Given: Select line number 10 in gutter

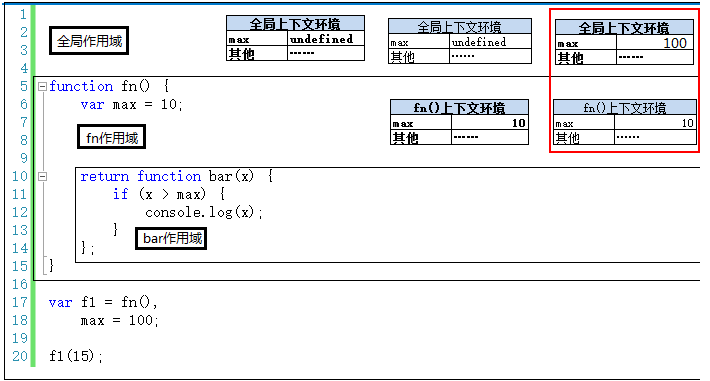Looking at the screenshot, I should click(x=20, y=176).
